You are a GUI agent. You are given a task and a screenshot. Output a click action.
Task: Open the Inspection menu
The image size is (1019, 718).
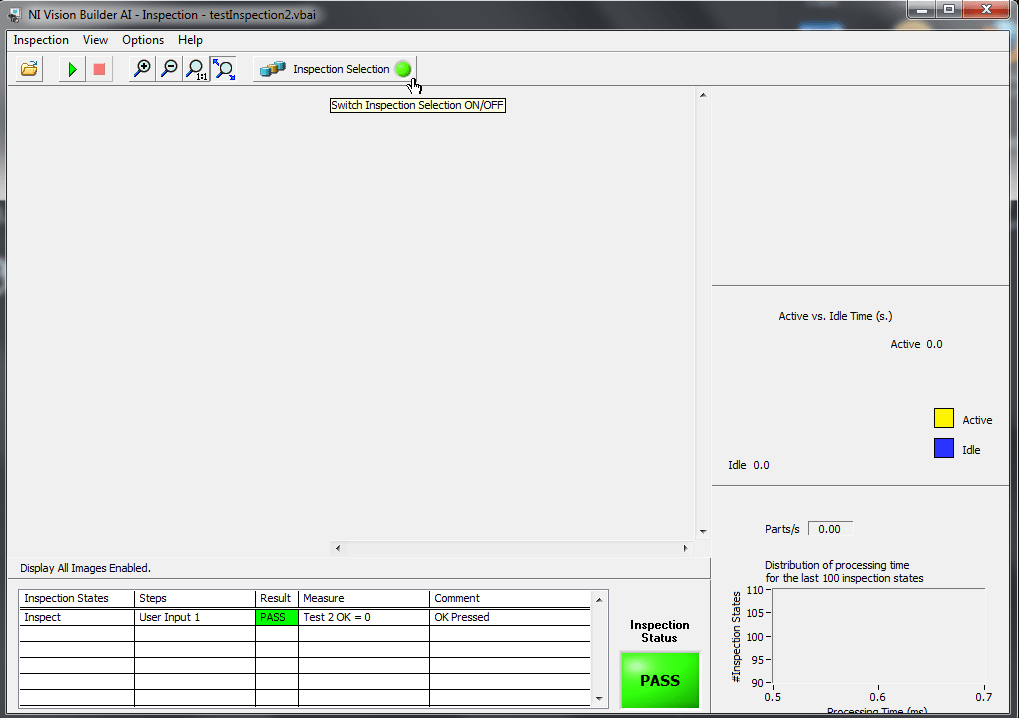tap(40, 40)
